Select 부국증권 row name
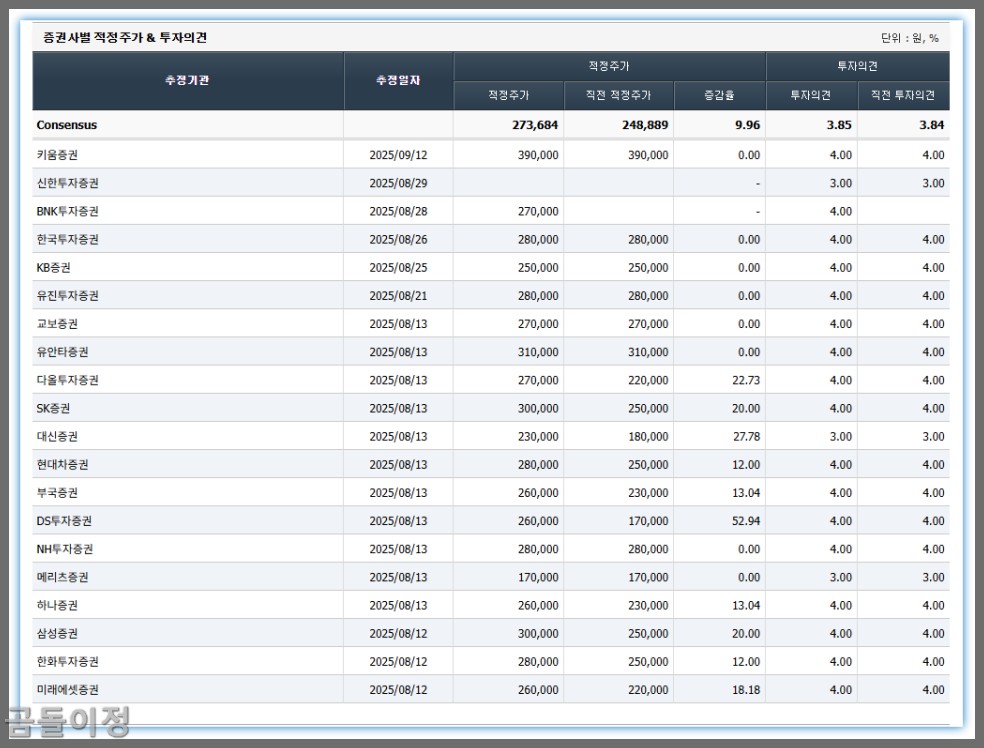This screenshot has width=984, height=748. 57,493
